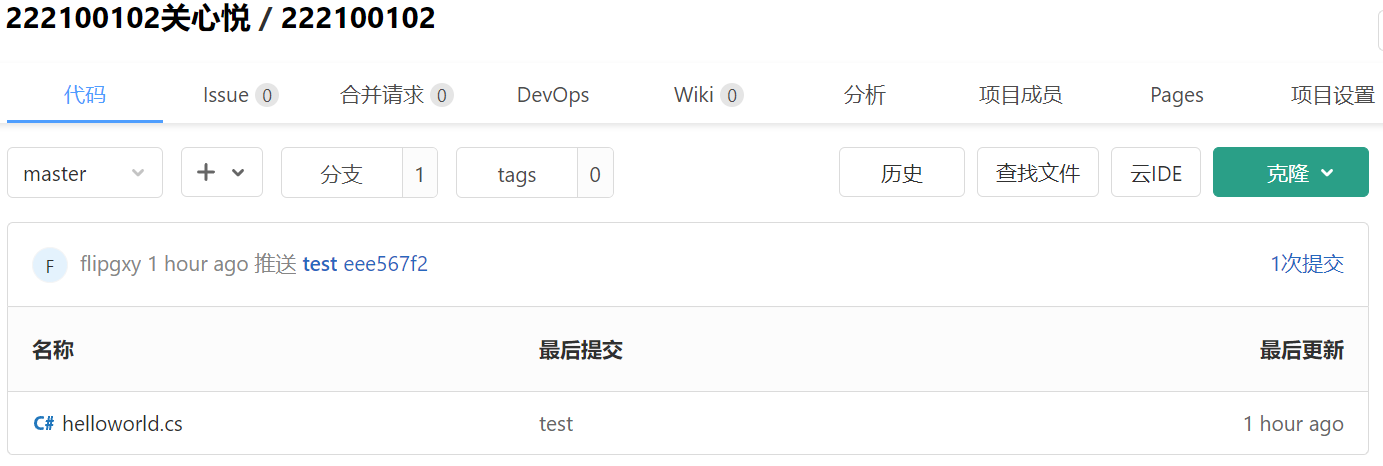View the 1次提交 commits link
Image resolution: width=1383 pixels, height=466 pixels.
pos(1307,264)
